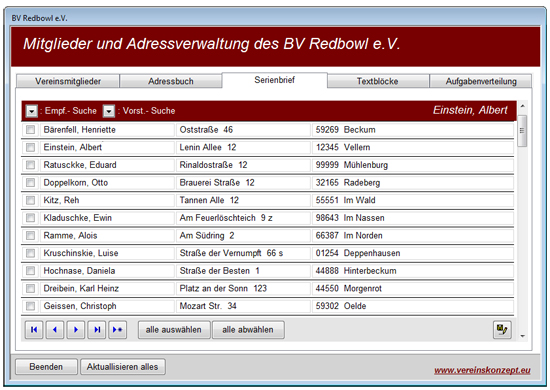Click Platz an der Sonn 123 cell

[243, 288]
